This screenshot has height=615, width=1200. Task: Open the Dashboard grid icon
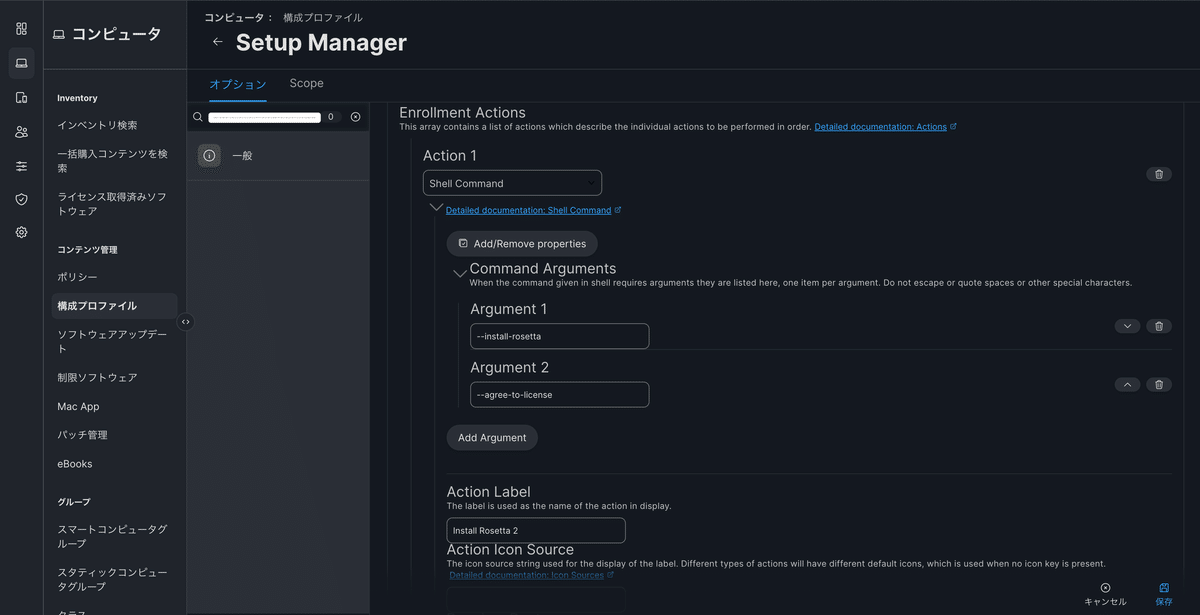click(x=20, y=28)
